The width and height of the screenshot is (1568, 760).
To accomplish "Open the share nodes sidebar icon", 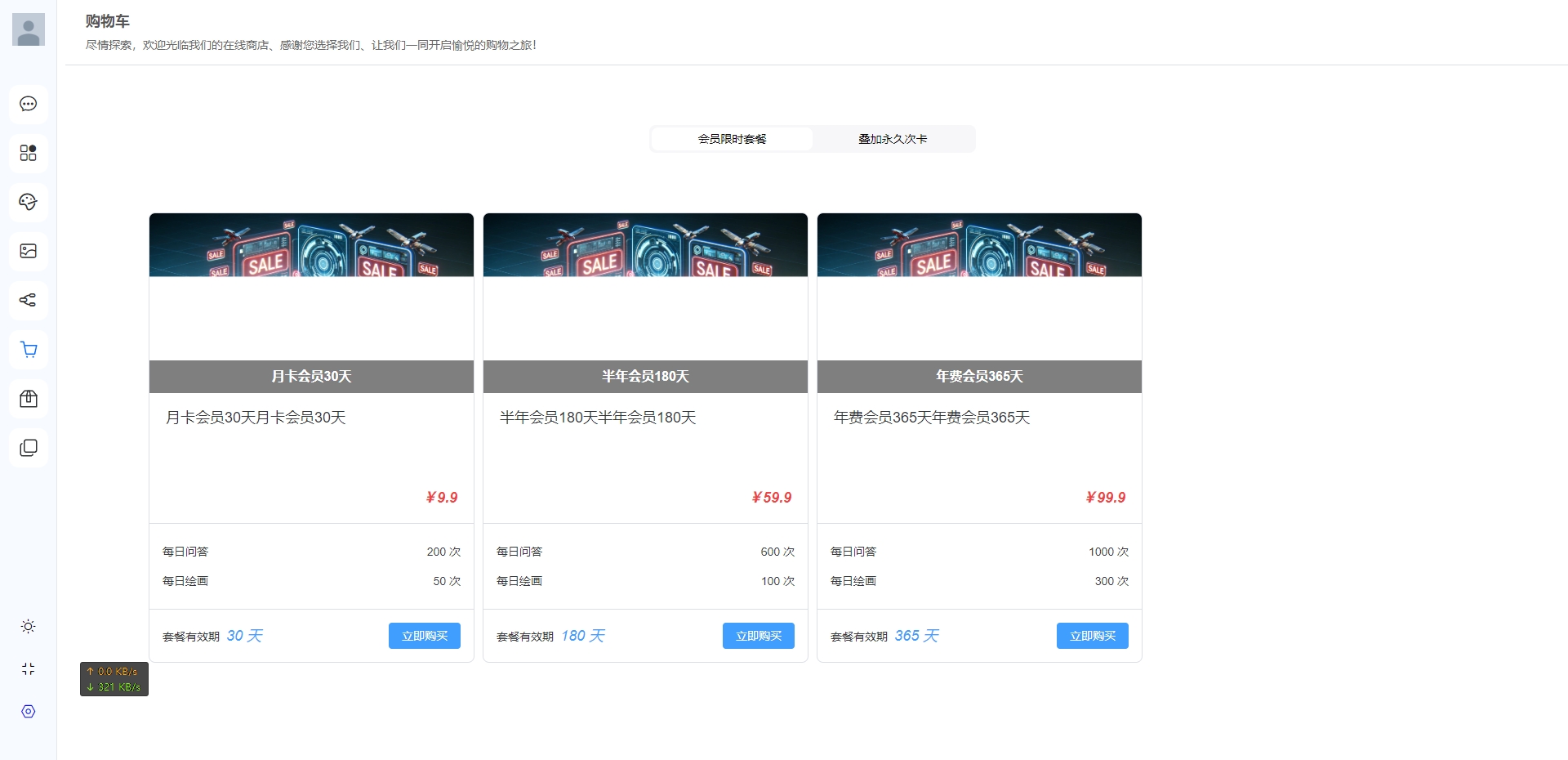I will pyautogui.click(x=29, y=300).
